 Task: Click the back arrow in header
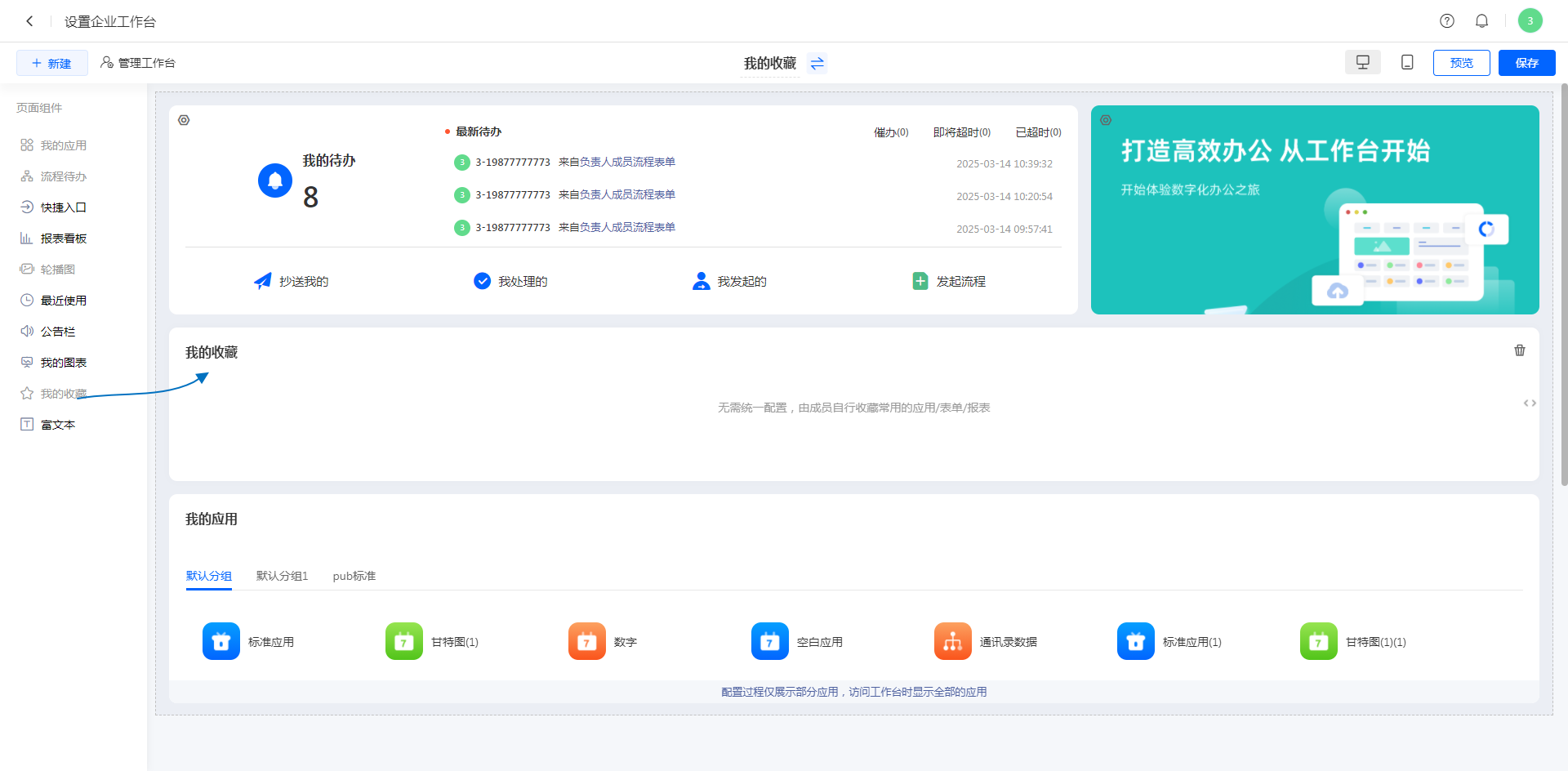[29, 21]
